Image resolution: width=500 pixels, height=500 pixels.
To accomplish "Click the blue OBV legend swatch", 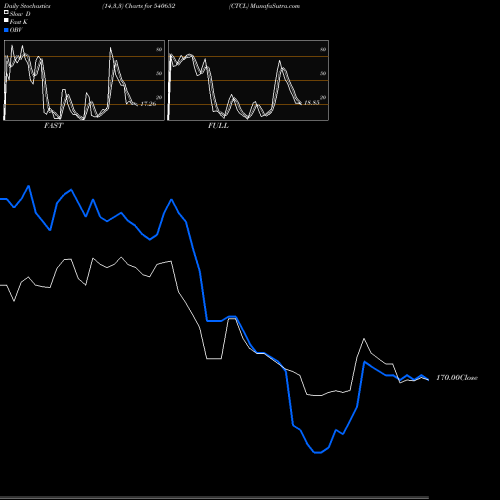I will 6,30.
